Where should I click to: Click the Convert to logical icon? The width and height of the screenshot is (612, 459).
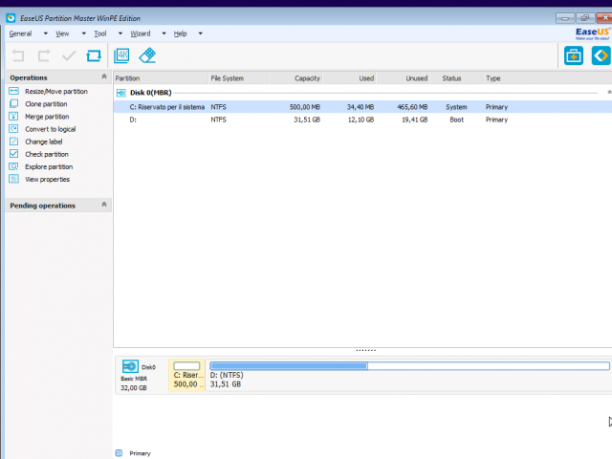14,129
